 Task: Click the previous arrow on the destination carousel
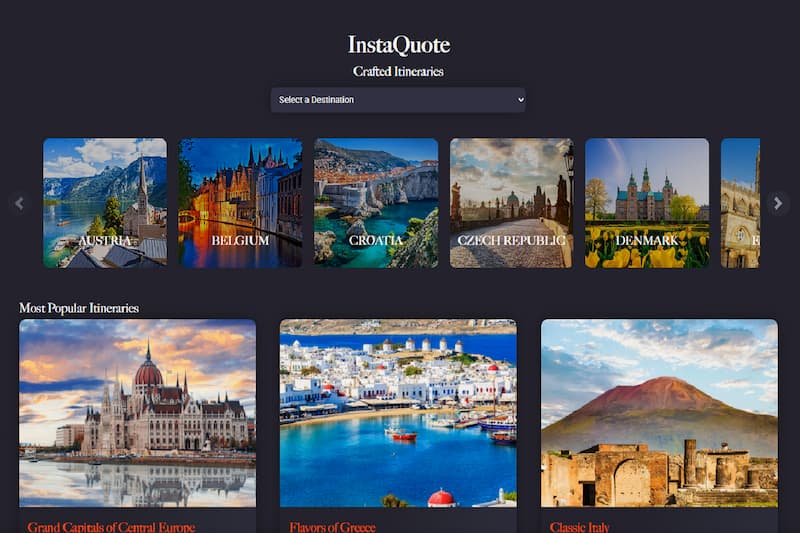19,203
